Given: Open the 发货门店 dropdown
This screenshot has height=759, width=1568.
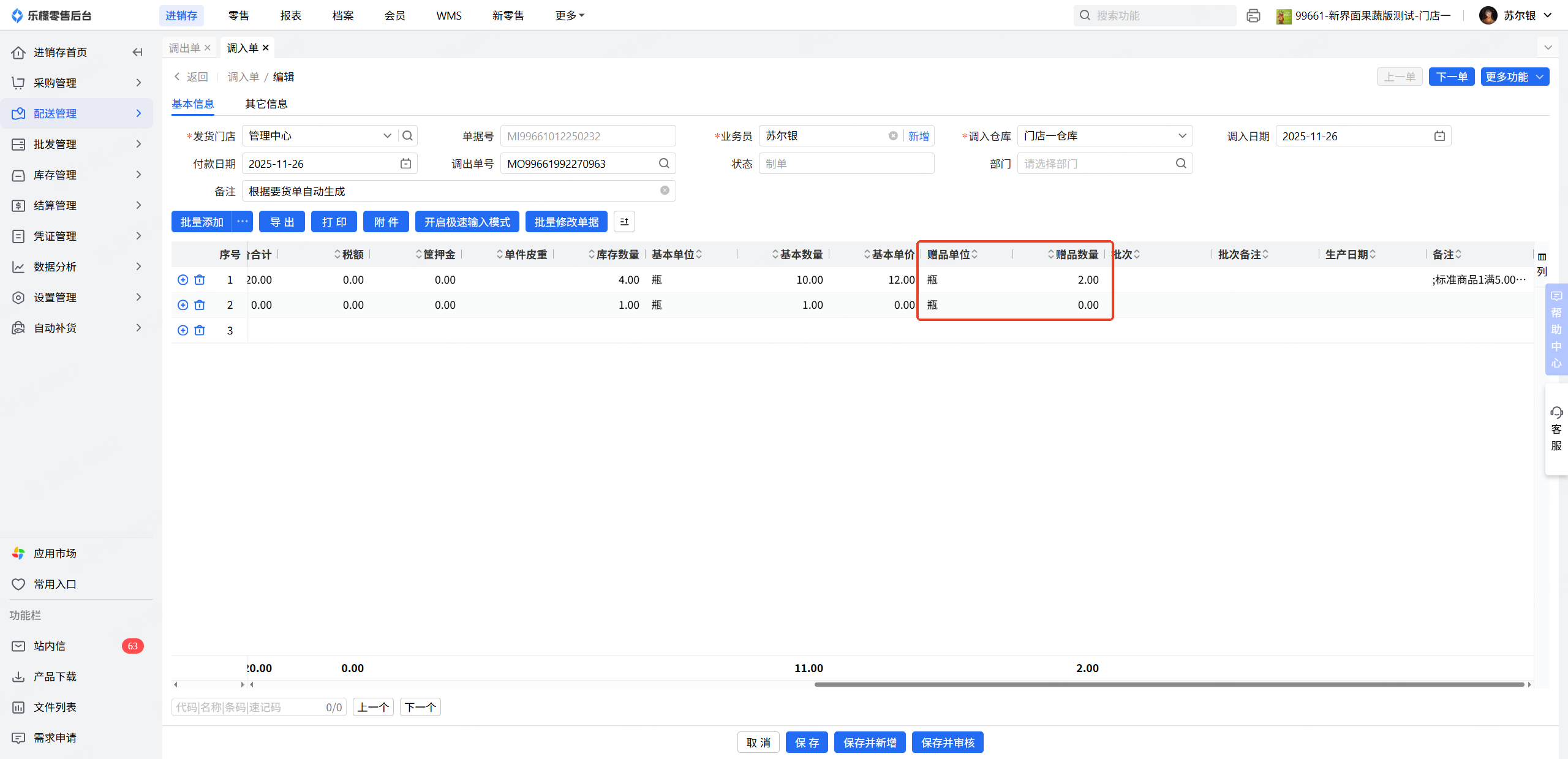Looking at the screenshot, I should 387,136.
